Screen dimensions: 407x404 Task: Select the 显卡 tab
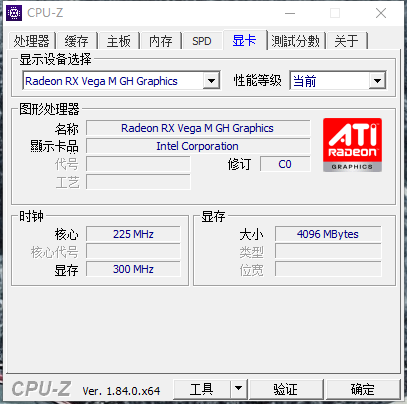(244, 40)
